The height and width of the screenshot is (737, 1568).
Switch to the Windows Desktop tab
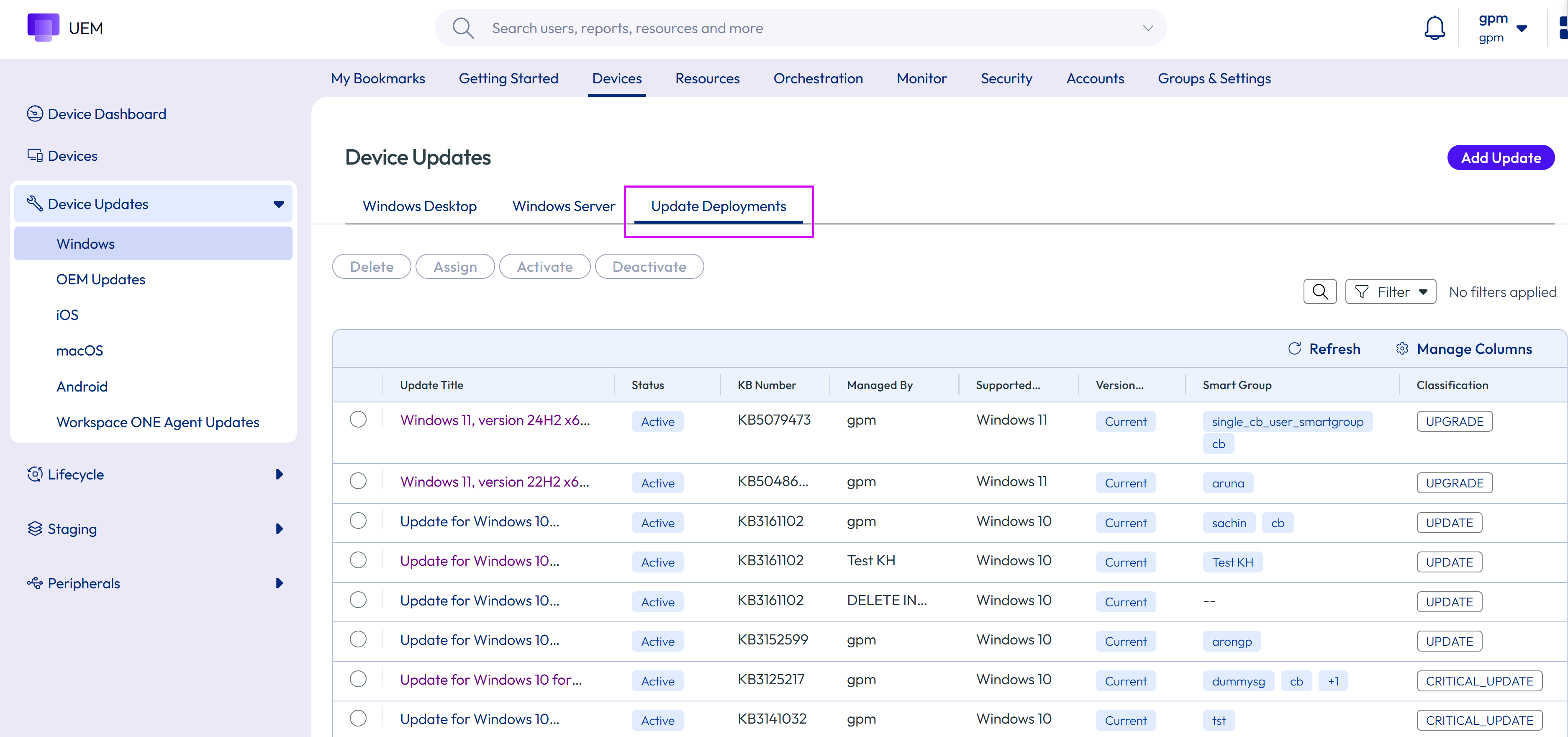tap(419, 206)
